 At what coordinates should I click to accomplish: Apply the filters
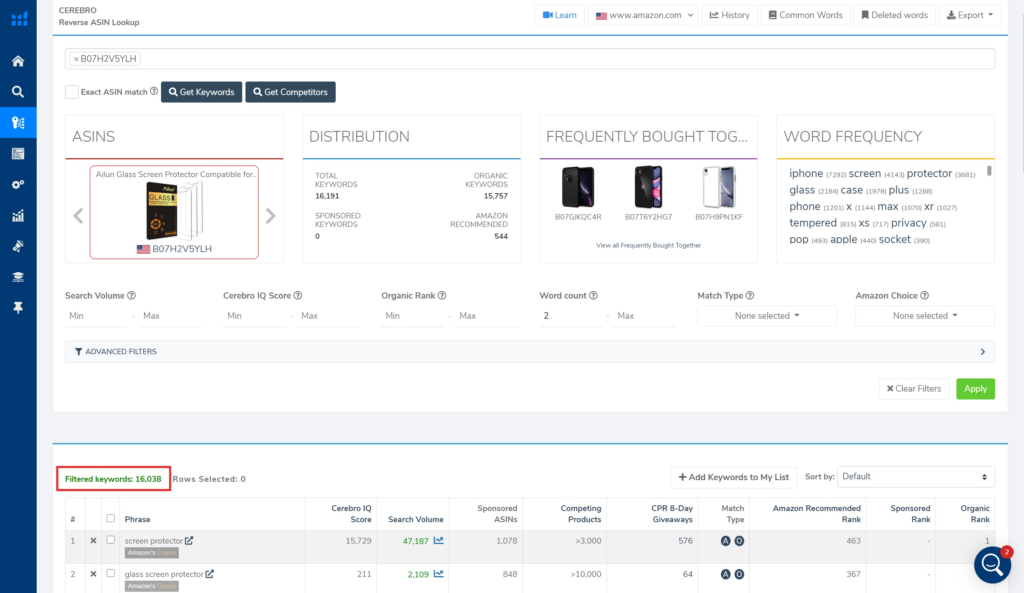tap(975, 389)
